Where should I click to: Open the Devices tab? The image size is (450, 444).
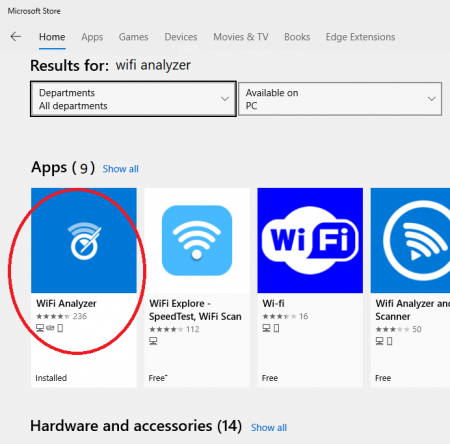point(181,37)
